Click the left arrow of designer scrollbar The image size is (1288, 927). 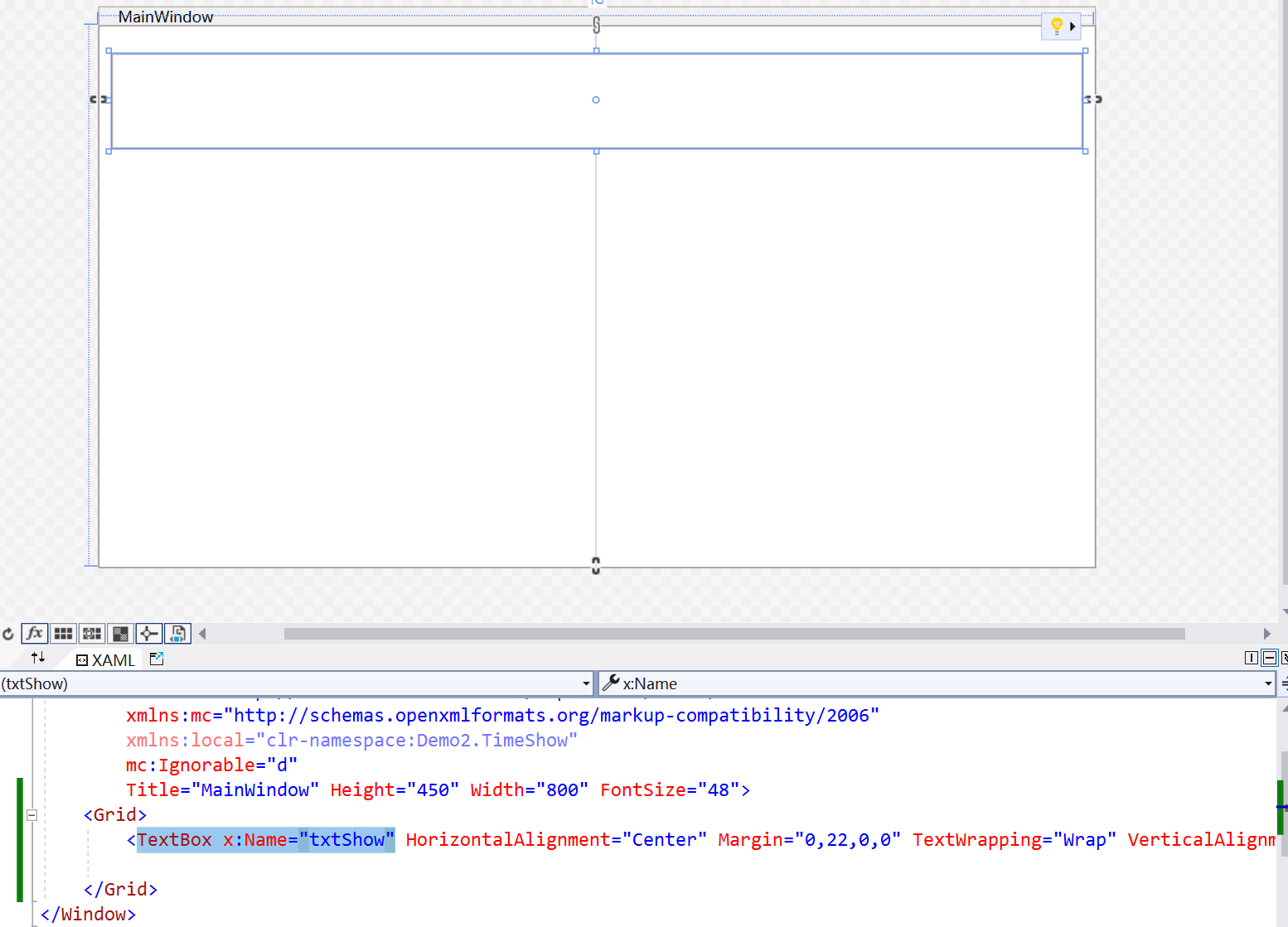(202, 634)
